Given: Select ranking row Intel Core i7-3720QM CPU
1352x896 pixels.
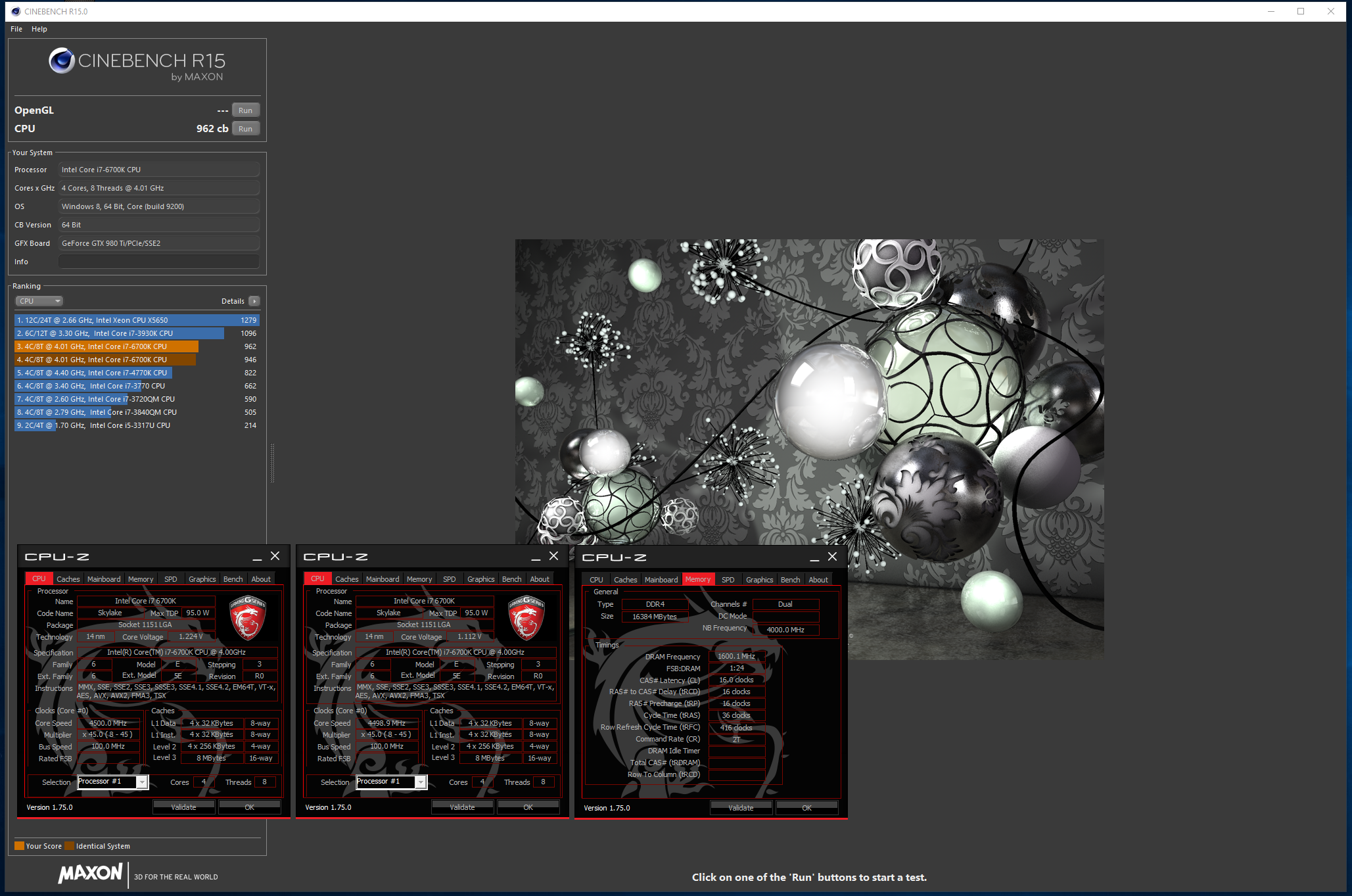Looking at the screenshot, I should tap(137, 399).
